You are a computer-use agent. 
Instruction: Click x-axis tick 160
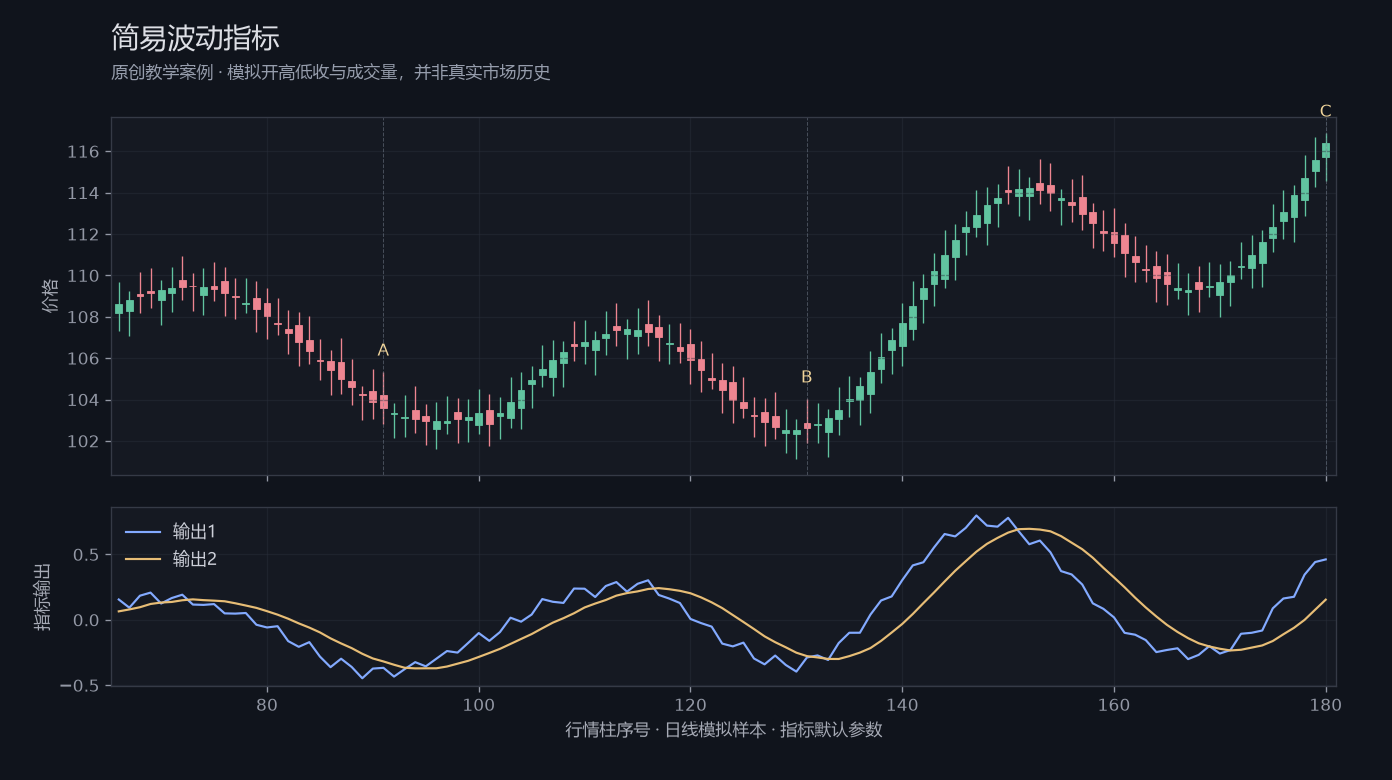(1114, 704)
